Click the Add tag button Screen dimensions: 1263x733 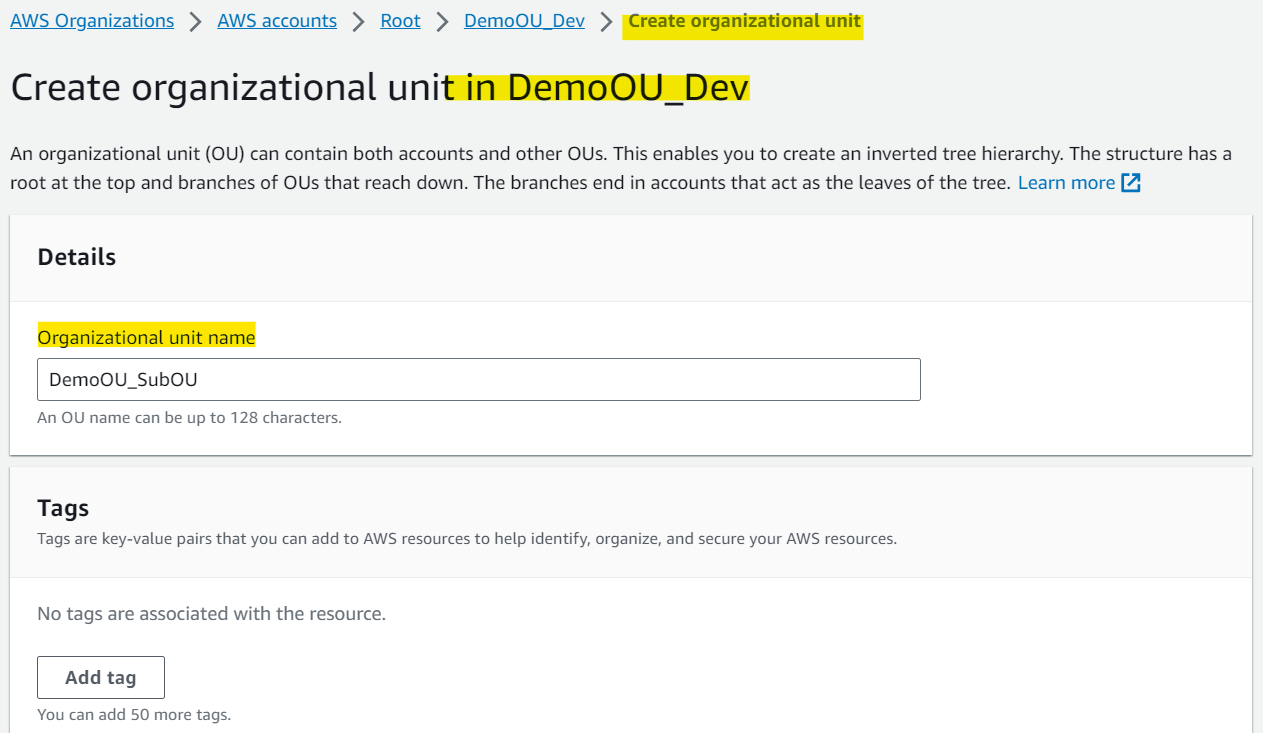pos(101,677)
